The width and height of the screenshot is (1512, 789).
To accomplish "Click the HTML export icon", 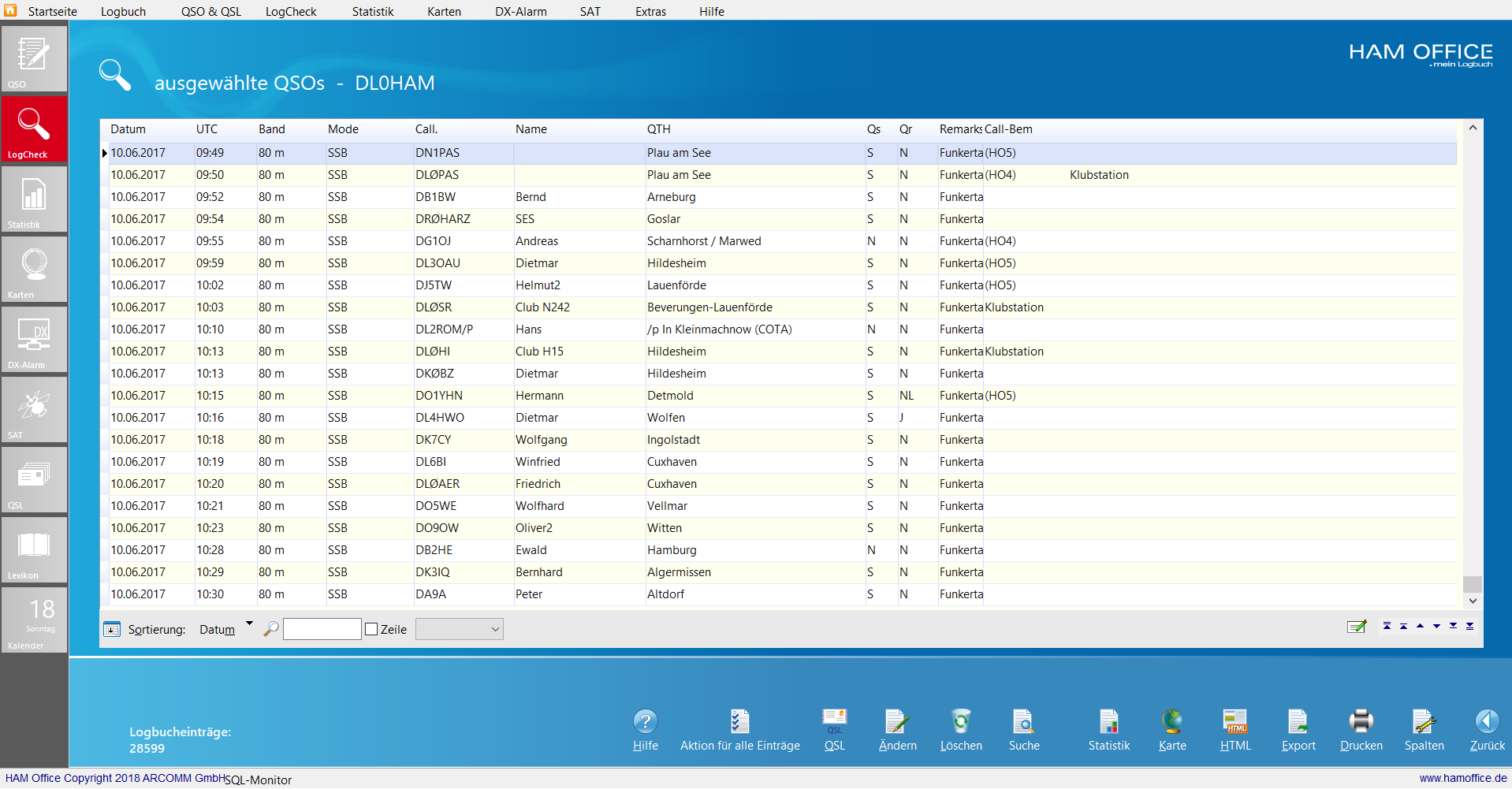I will pyautogui.click(x=1235, y=721).
